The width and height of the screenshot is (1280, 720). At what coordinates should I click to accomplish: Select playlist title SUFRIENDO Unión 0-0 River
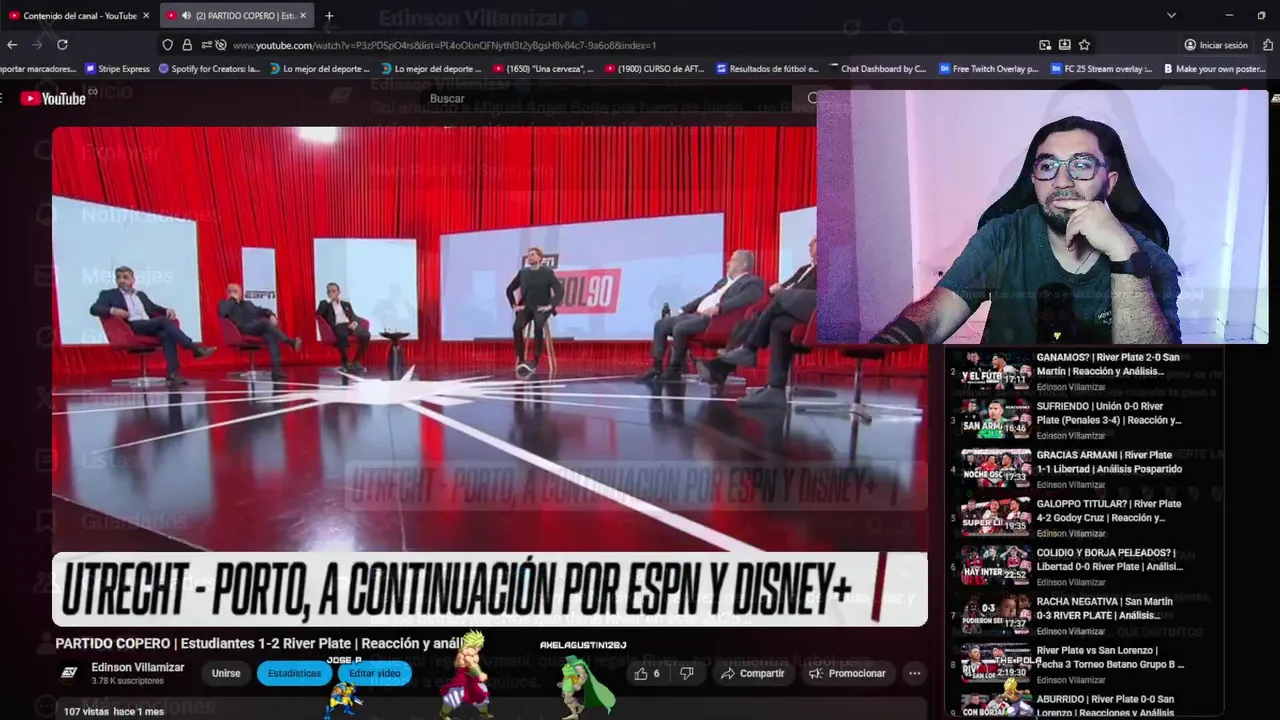pyautogui.click(x=1109, y=413)
